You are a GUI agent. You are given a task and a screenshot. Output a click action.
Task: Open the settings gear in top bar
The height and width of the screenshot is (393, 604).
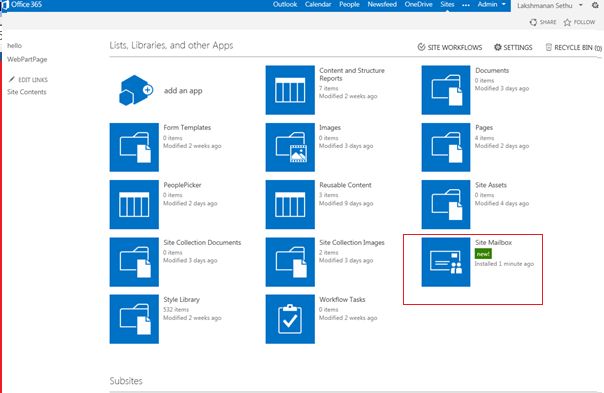(x=595, y=5)
